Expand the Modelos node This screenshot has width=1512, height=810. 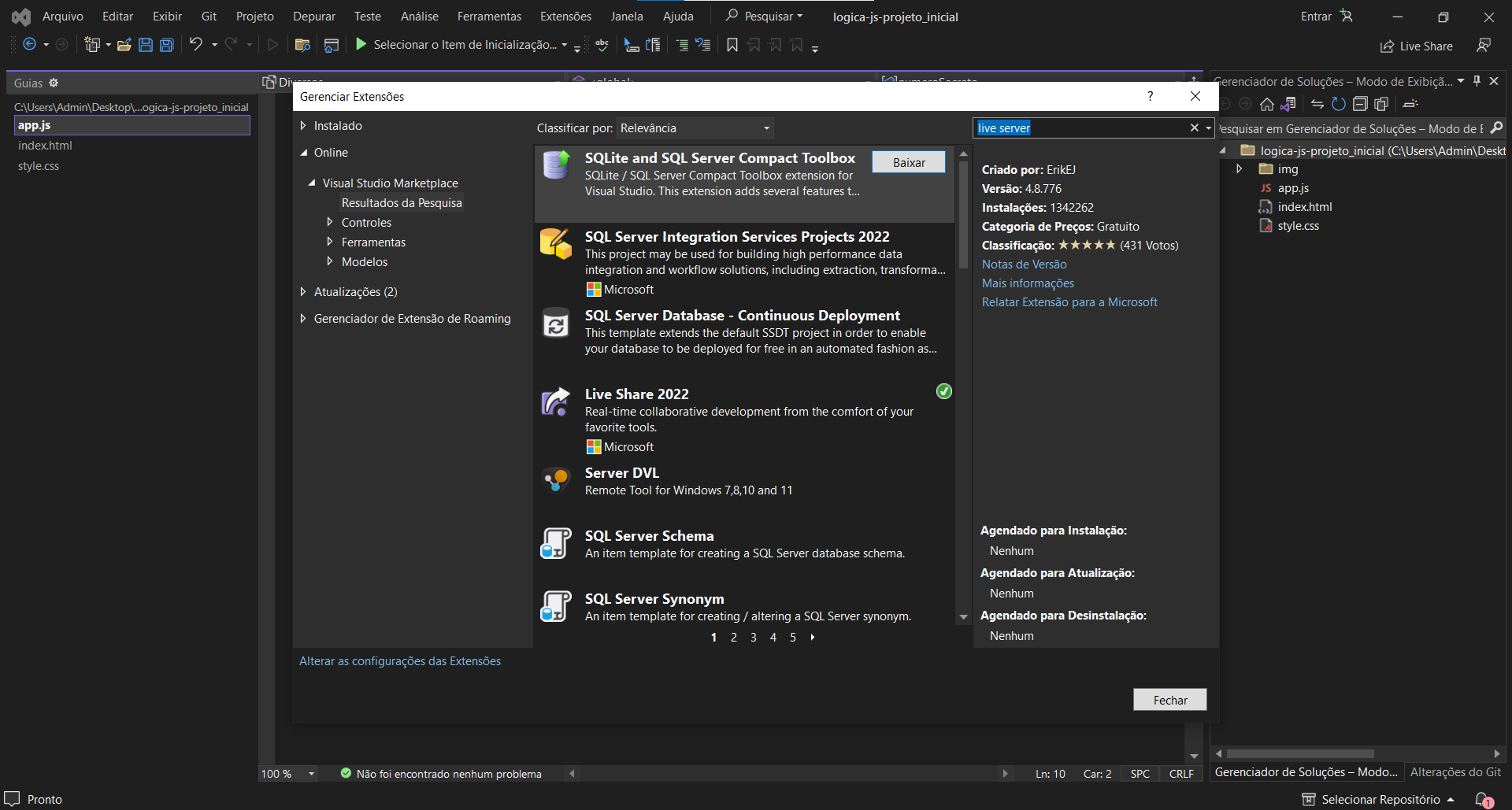tap(330, 261)
